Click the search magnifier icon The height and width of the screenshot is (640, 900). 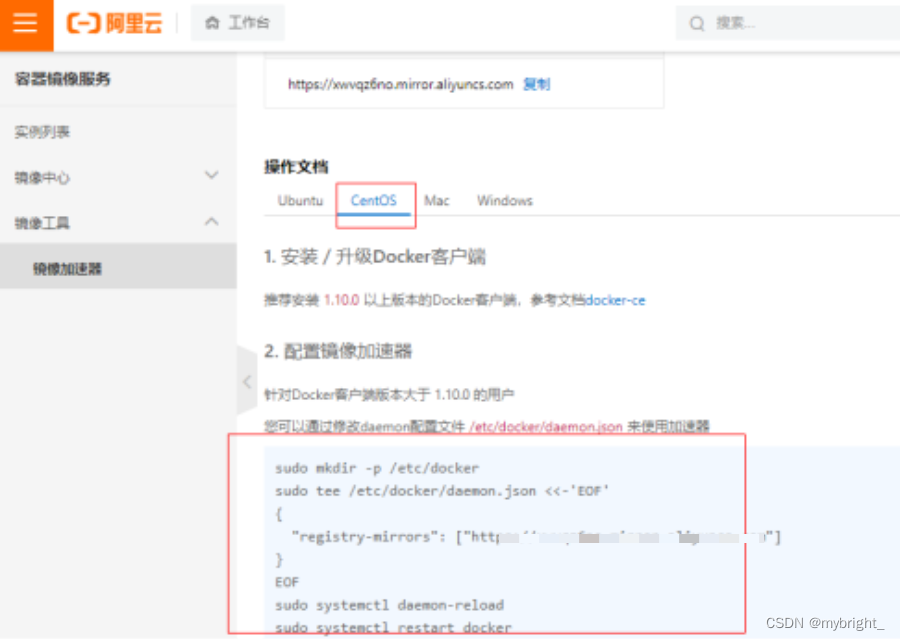(x=697, y=24)
